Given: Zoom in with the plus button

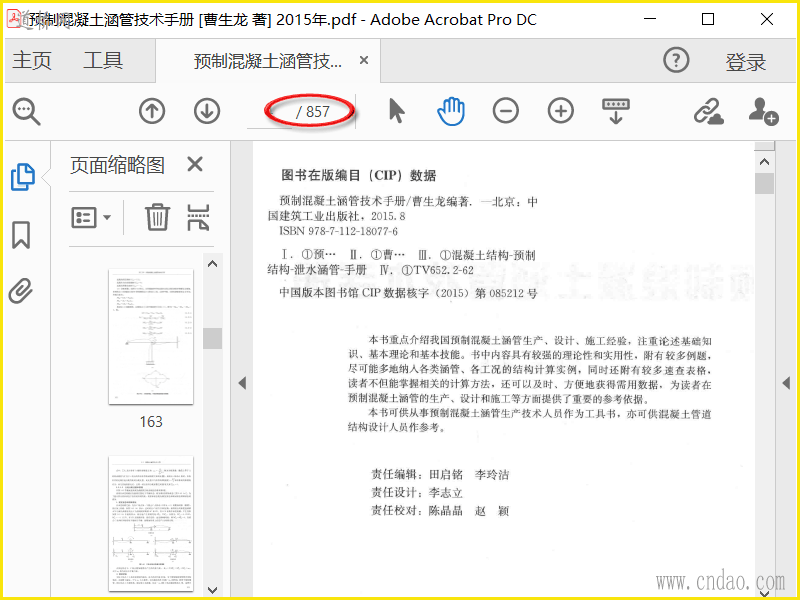Looking at the screenshot, I should pyautogui.click(x=561, y=111).
